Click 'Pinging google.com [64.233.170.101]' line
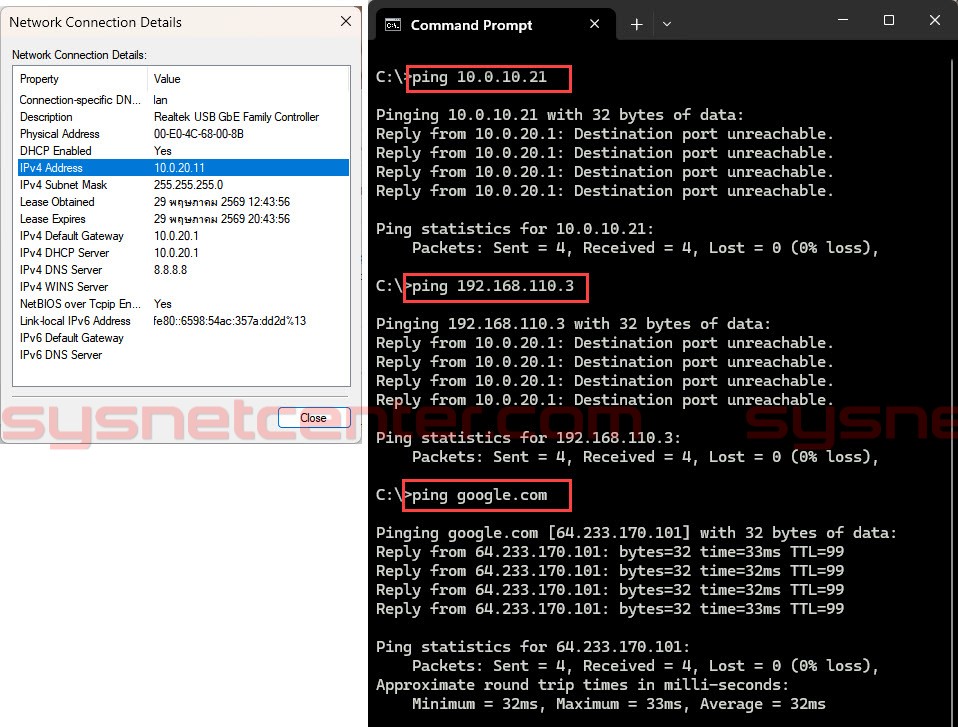This screenshot has width=958, height=727. click(636, 533)
